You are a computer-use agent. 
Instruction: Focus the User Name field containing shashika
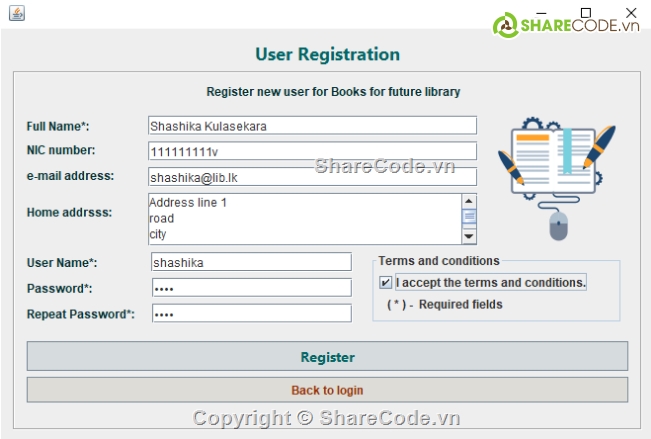tap(251, 262)
